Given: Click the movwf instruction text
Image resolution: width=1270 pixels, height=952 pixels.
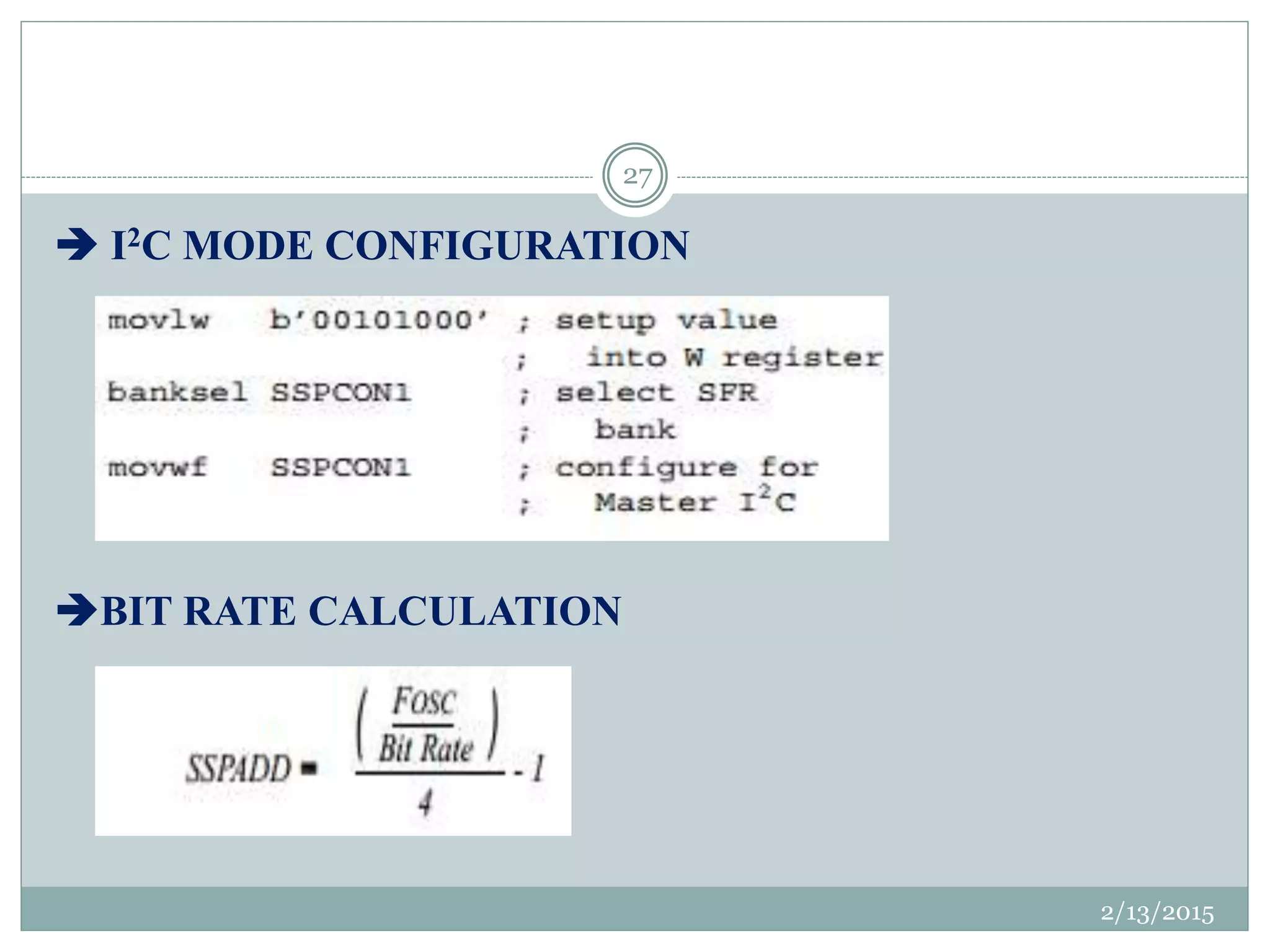Looking at the screenshot, I should coord(158,467).
